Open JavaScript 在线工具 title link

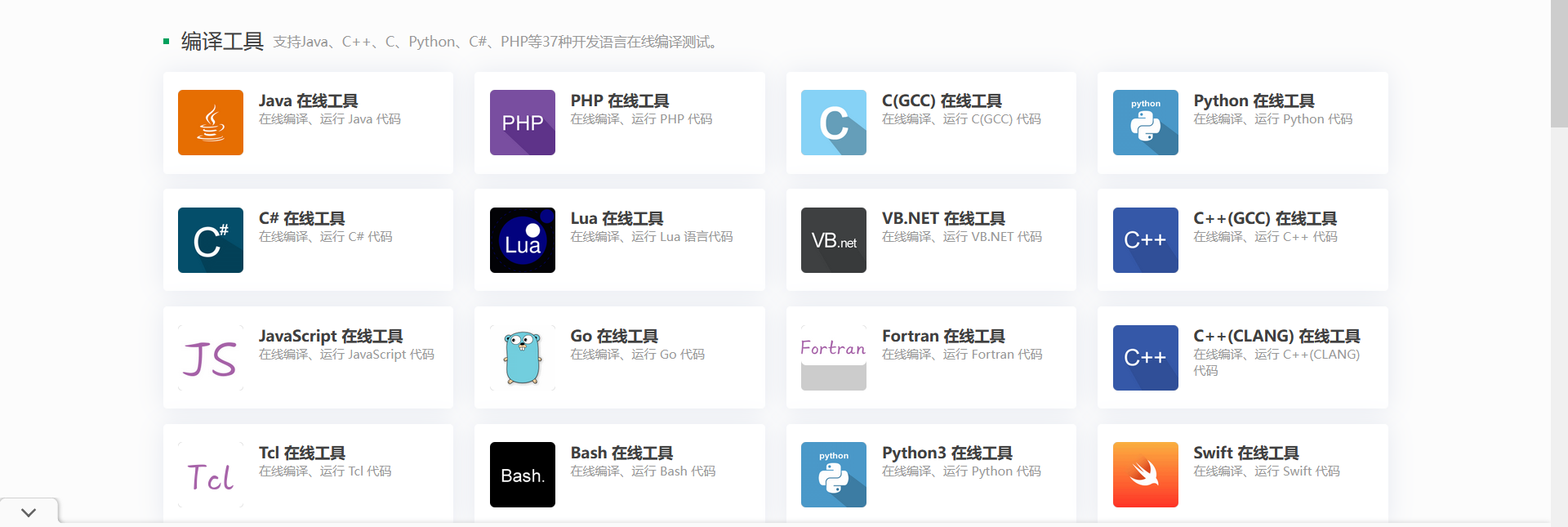(331, 337)
